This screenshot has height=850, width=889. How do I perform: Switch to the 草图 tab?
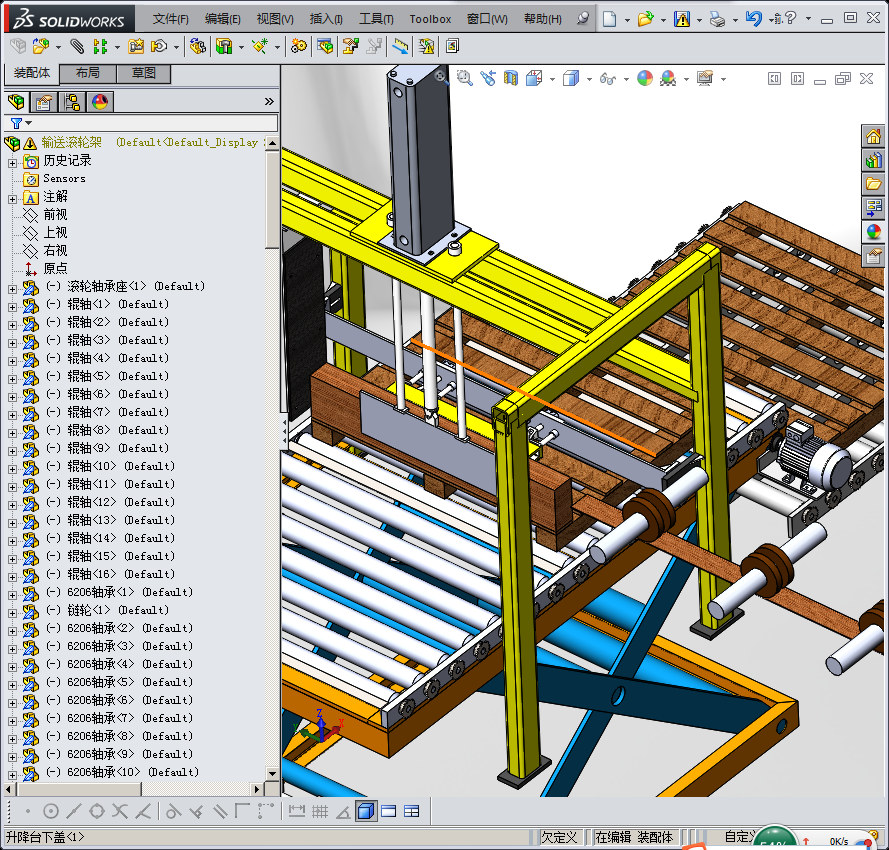point(144,73)
